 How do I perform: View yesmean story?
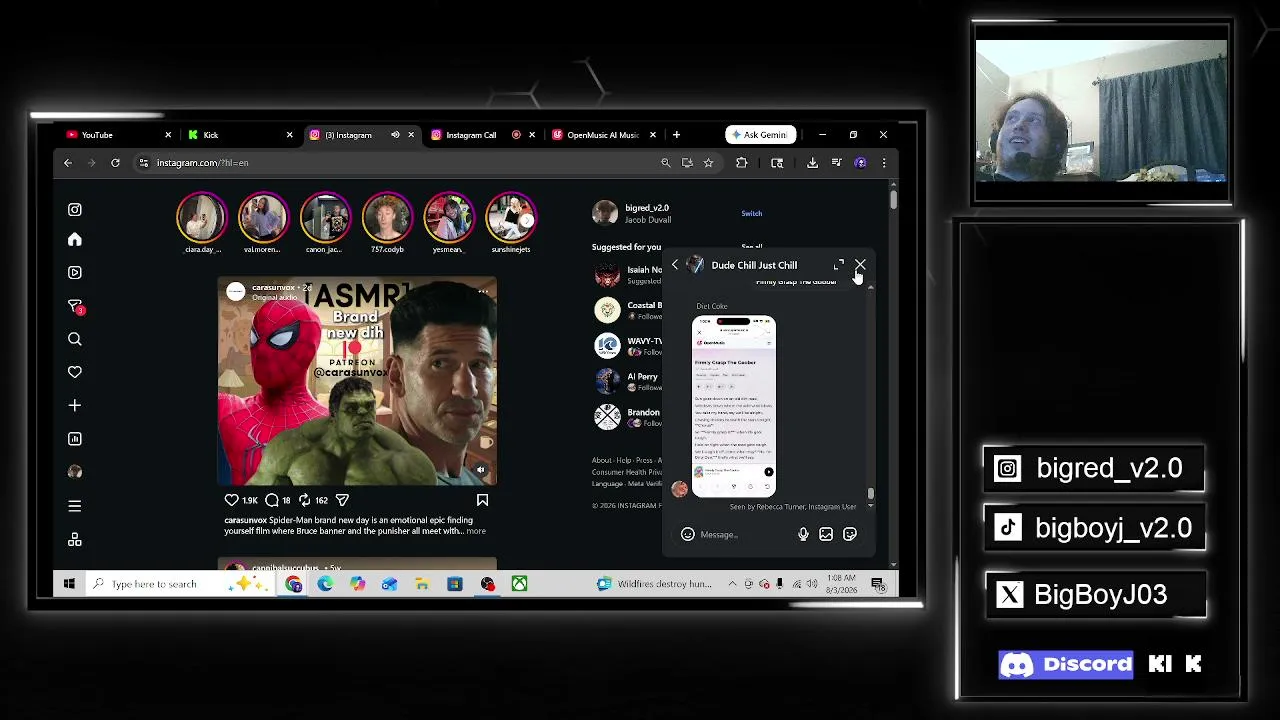449,218
